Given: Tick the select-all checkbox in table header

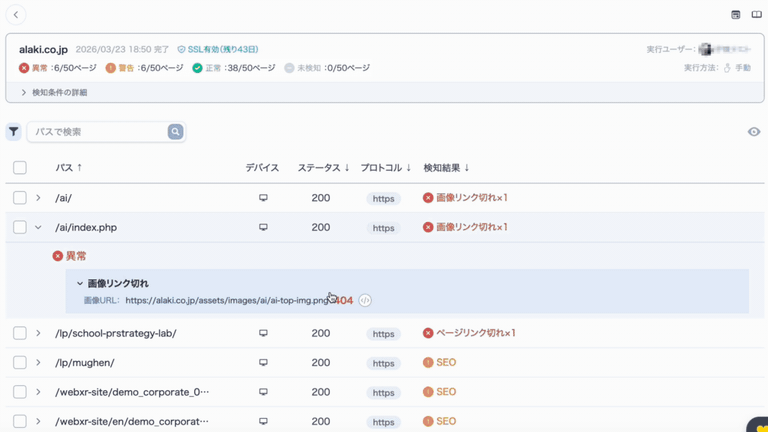Looking at the screenshot, I should tap(20, 168).
